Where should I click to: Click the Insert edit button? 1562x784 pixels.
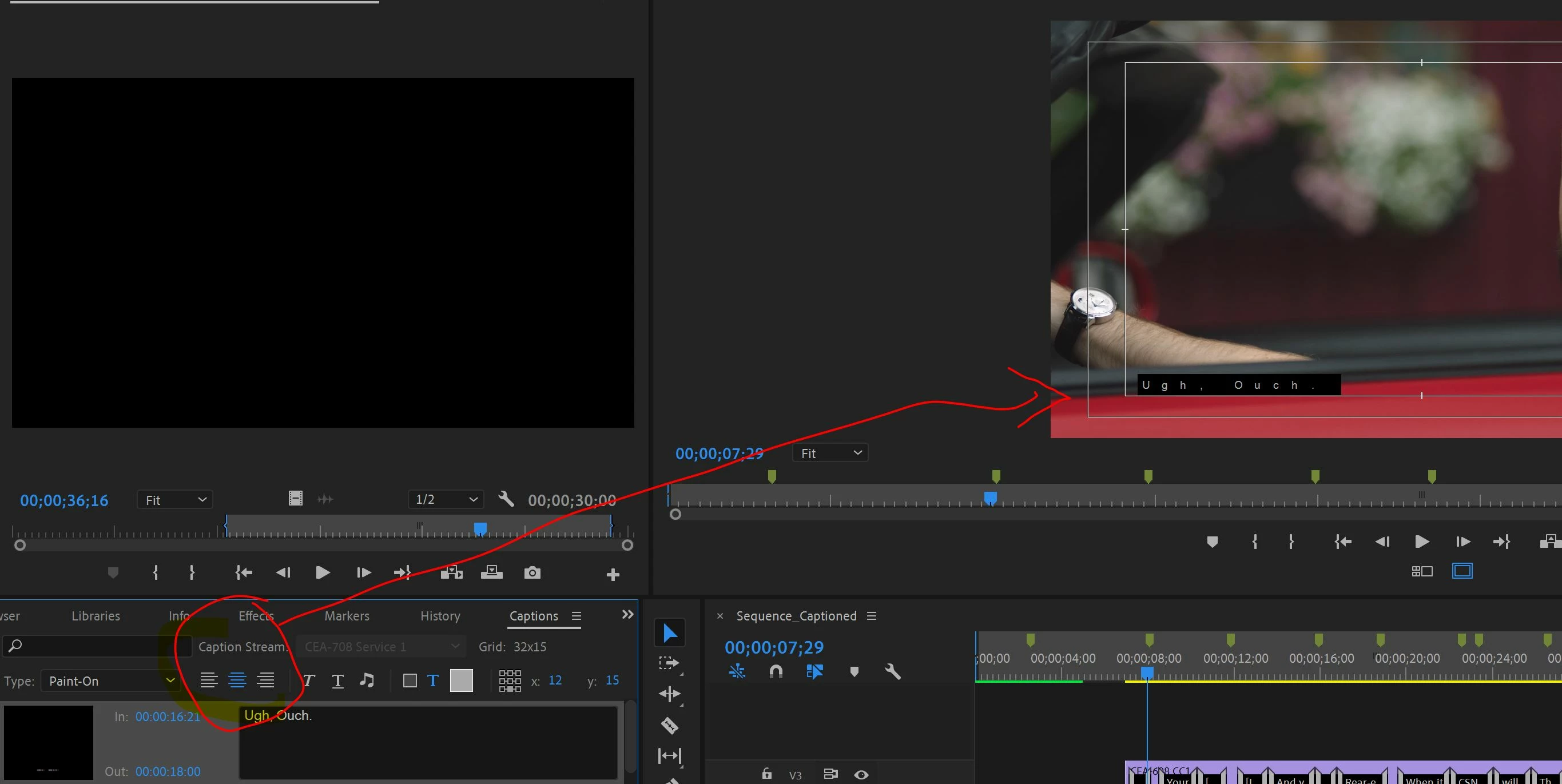click(451, 573)
